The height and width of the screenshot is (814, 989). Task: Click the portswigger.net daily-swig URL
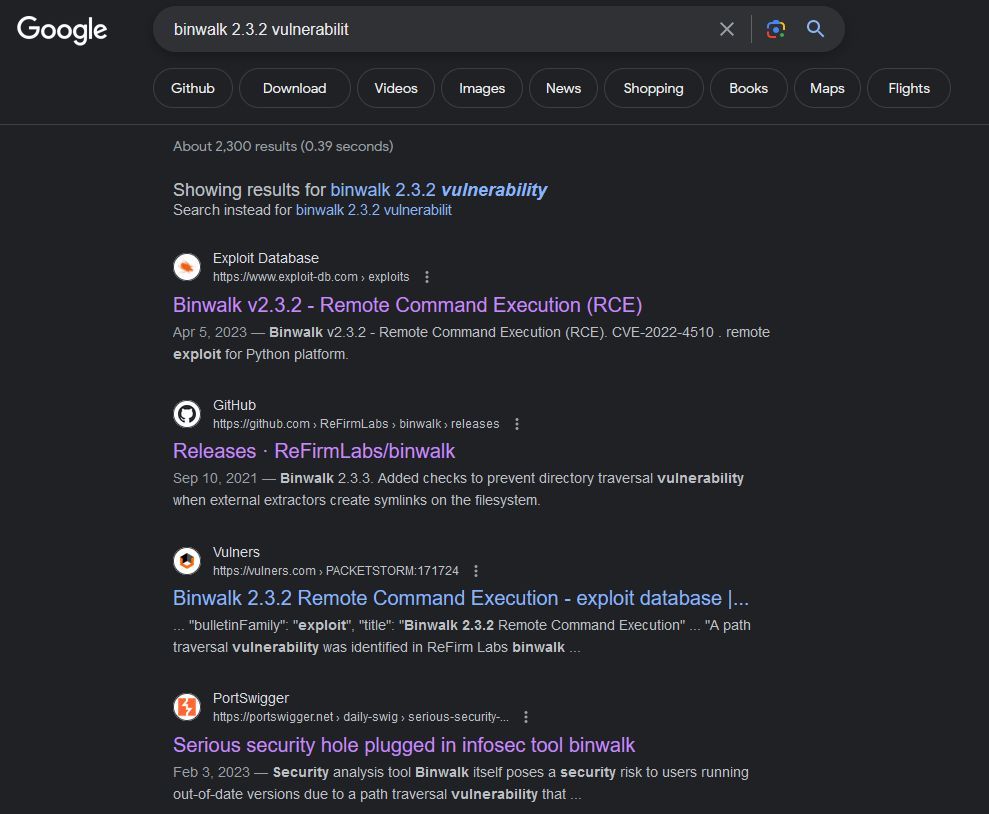coord(361,717)
